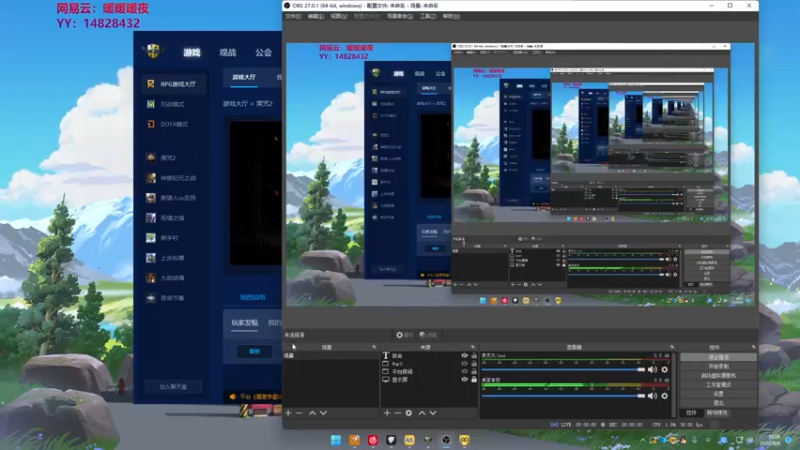Move scene down in the Scenes panel
This screenshot has height=450, width=800.
click(323, 413)
